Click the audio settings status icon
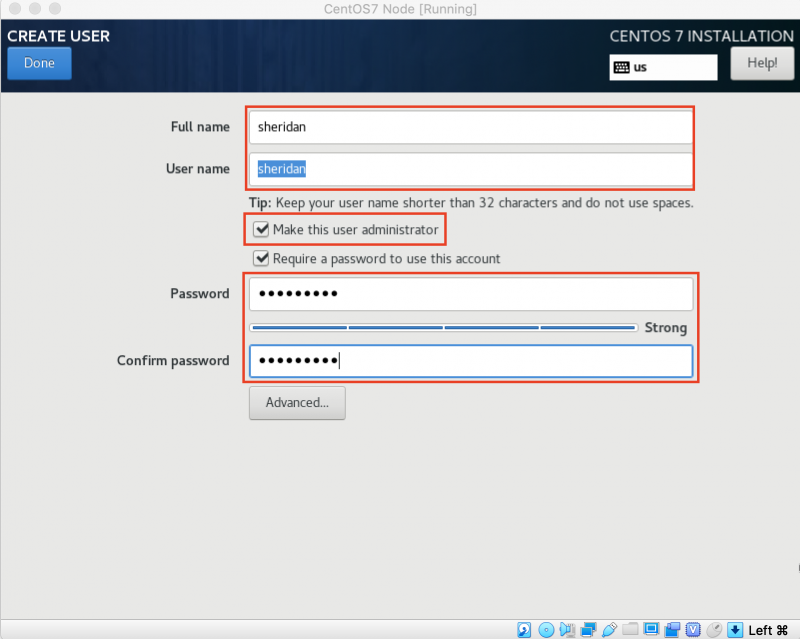Viewport: 800px width, 639px height. [x=567, y=630]
